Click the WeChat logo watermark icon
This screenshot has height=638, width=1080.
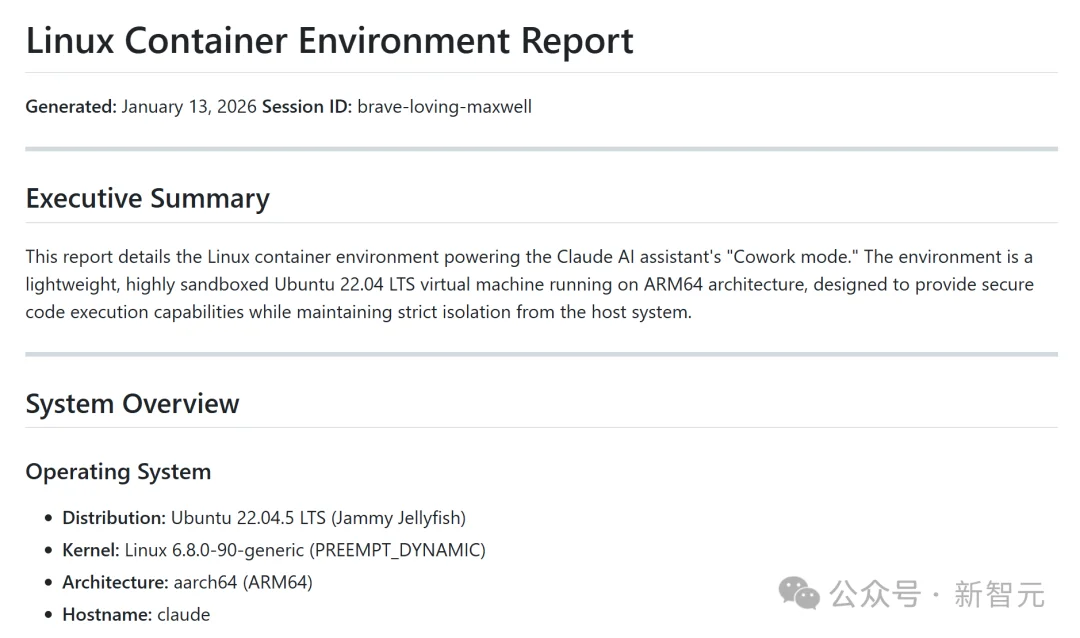pyautogui.click(x=800, y=593)
